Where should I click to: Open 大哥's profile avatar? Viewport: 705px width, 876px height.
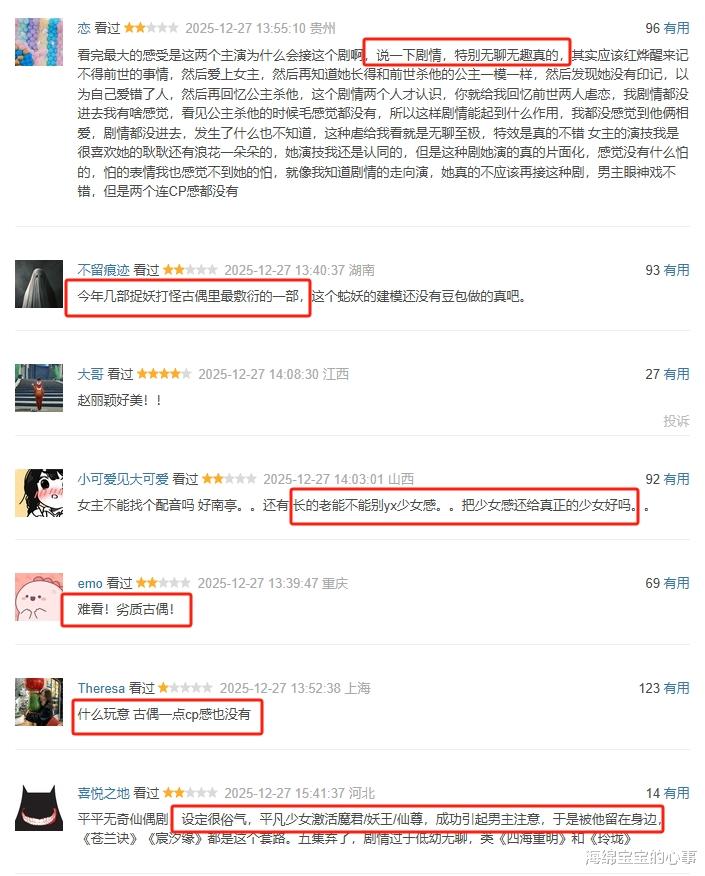point(39,388)
